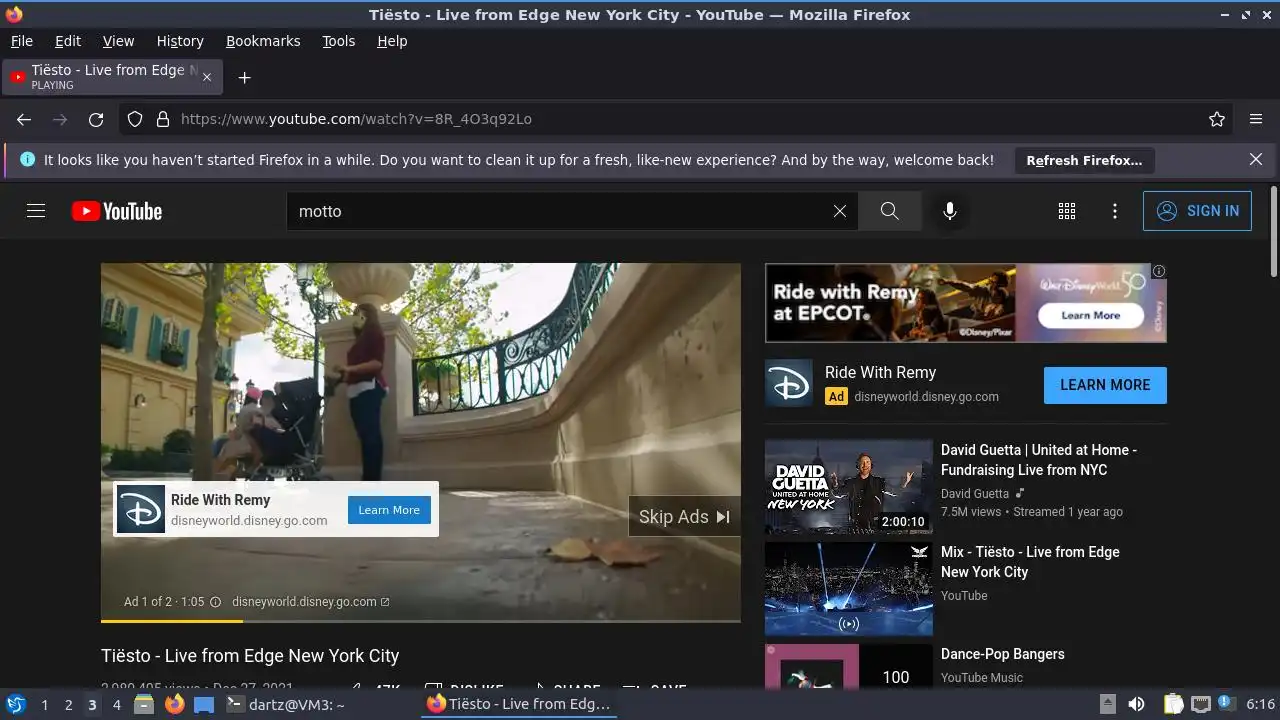The height and width of the screenshot is (720, 1280).
Task: Click Learn More in the video ad overlay
Action: point(389,510)
